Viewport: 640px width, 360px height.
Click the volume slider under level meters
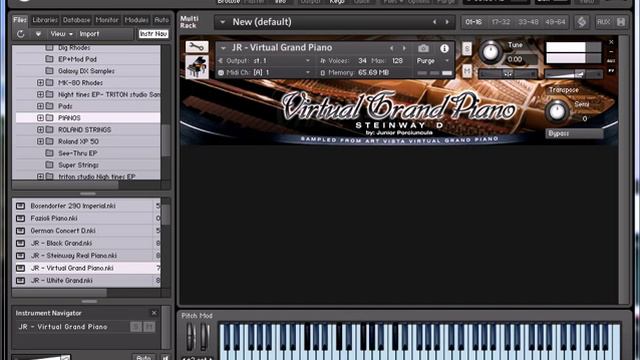coord(573,74)
